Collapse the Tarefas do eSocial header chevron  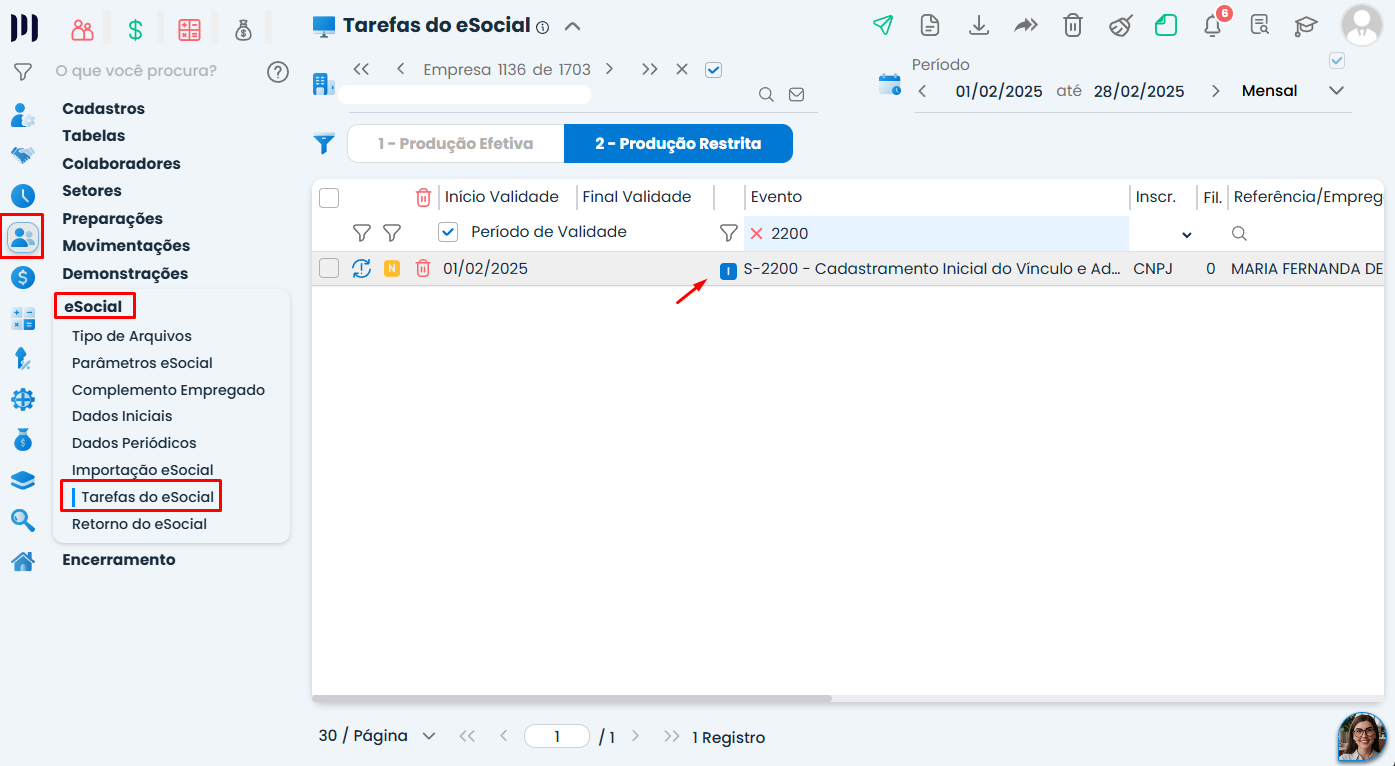pyautogui.click(x=572, y=27)
